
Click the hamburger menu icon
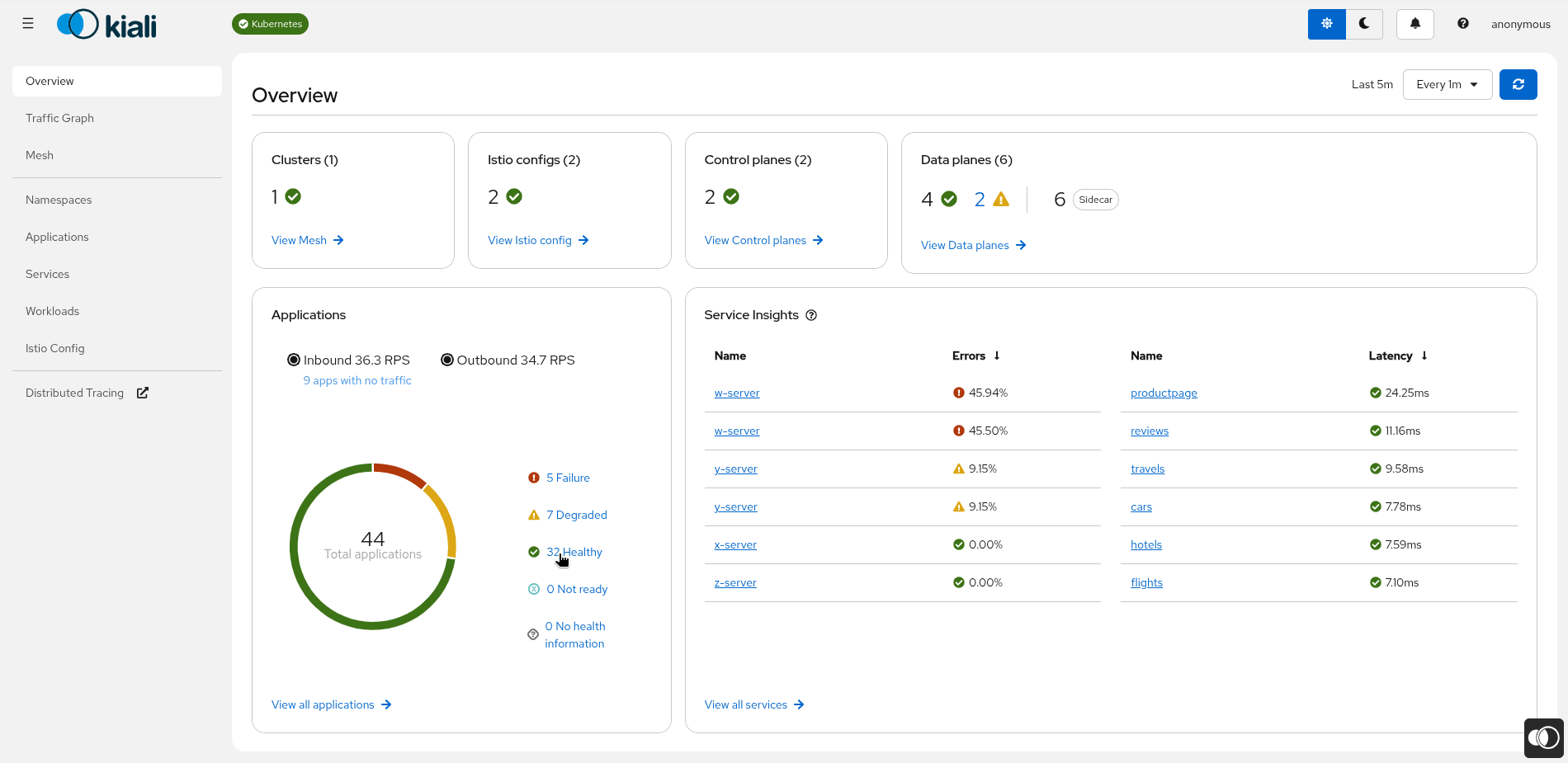[28, 24]
